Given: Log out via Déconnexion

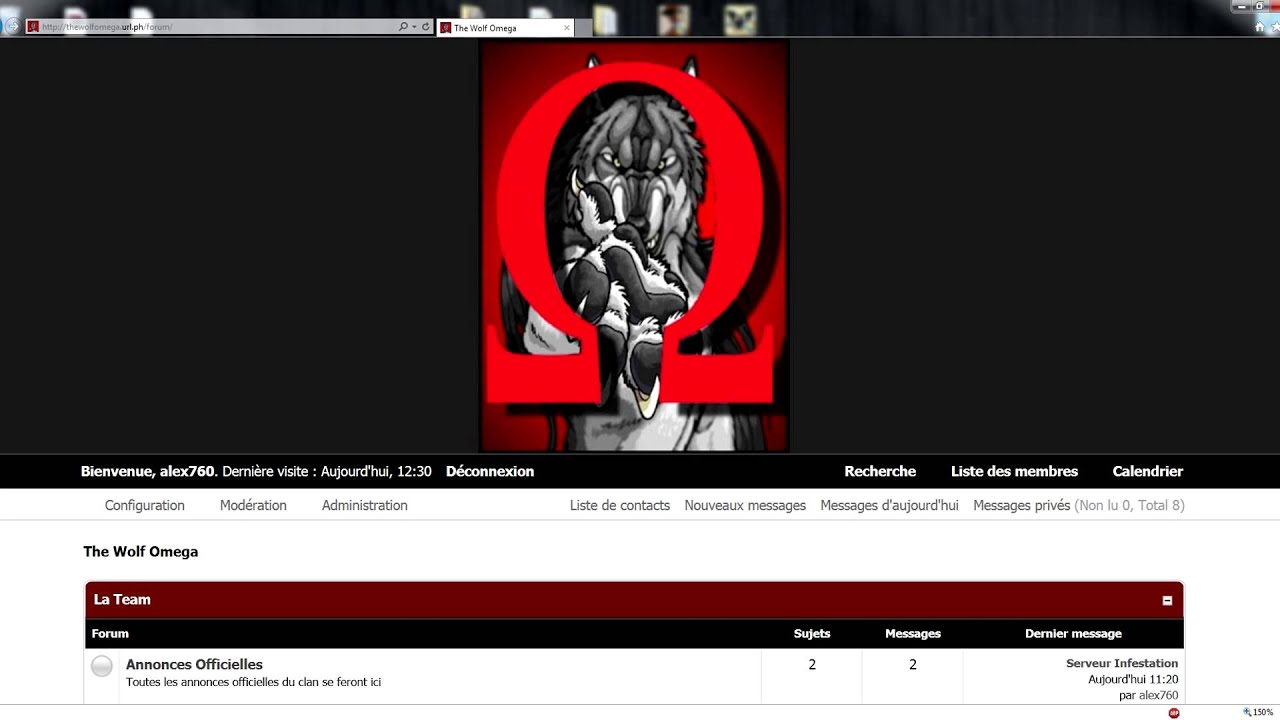Looking at the screenshot, I should point(490,471).
